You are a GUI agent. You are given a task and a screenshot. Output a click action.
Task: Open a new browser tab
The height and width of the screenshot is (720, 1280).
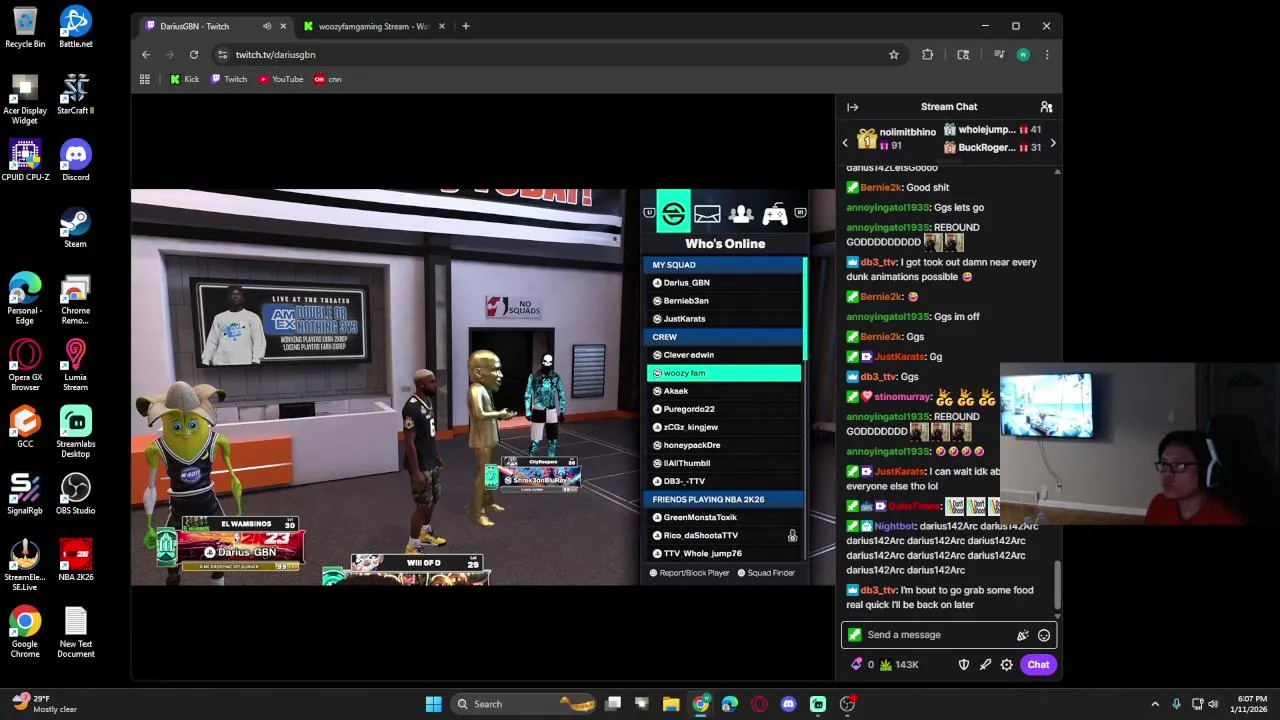[x=465, y=26]
